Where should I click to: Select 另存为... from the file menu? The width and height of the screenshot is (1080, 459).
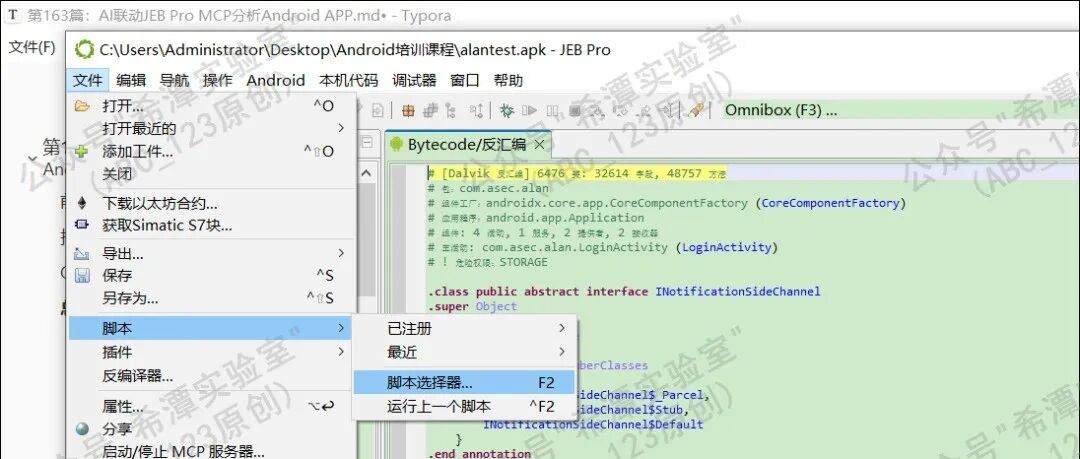212,298
